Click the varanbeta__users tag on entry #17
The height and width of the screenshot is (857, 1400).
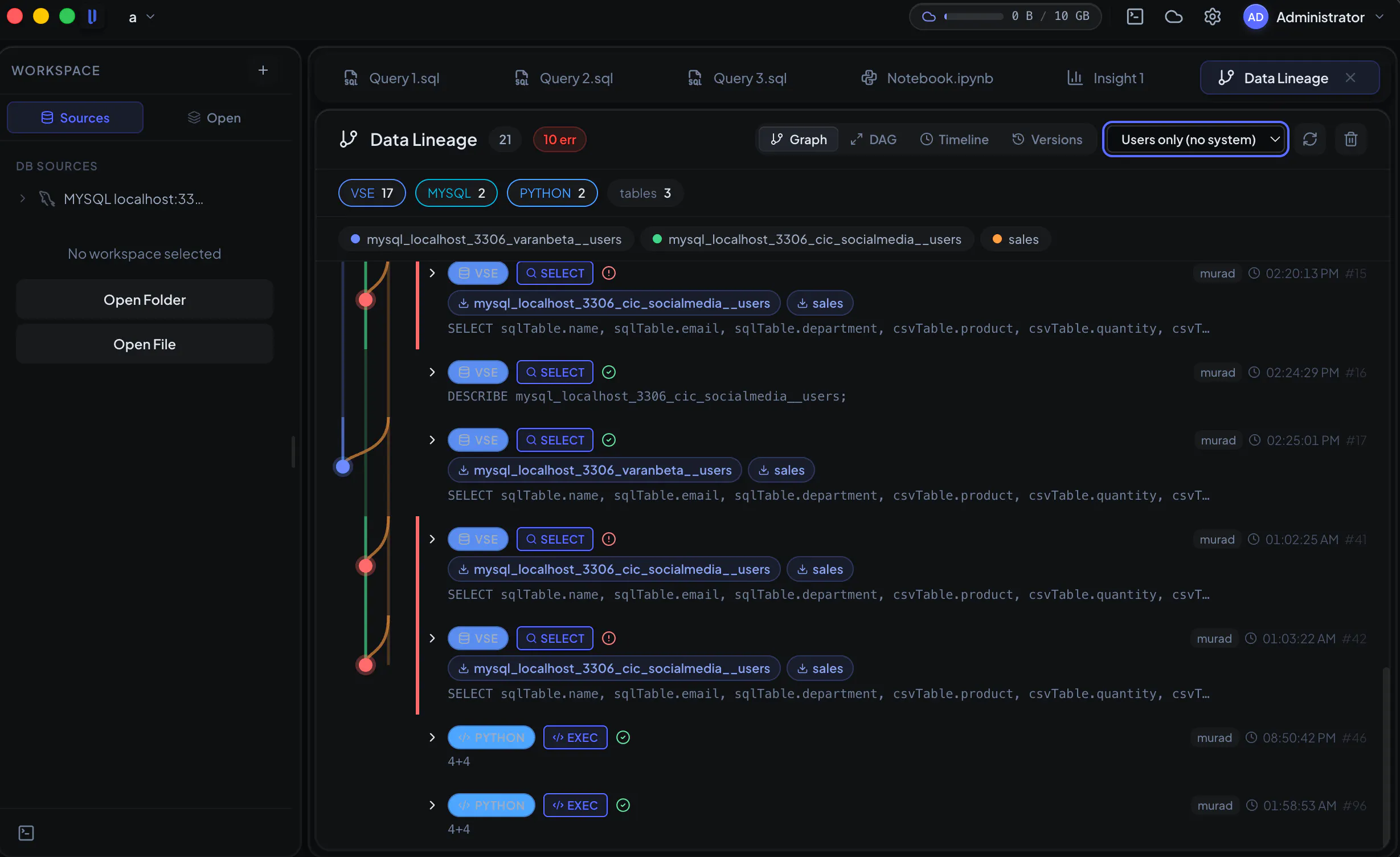tap(595, 470)
